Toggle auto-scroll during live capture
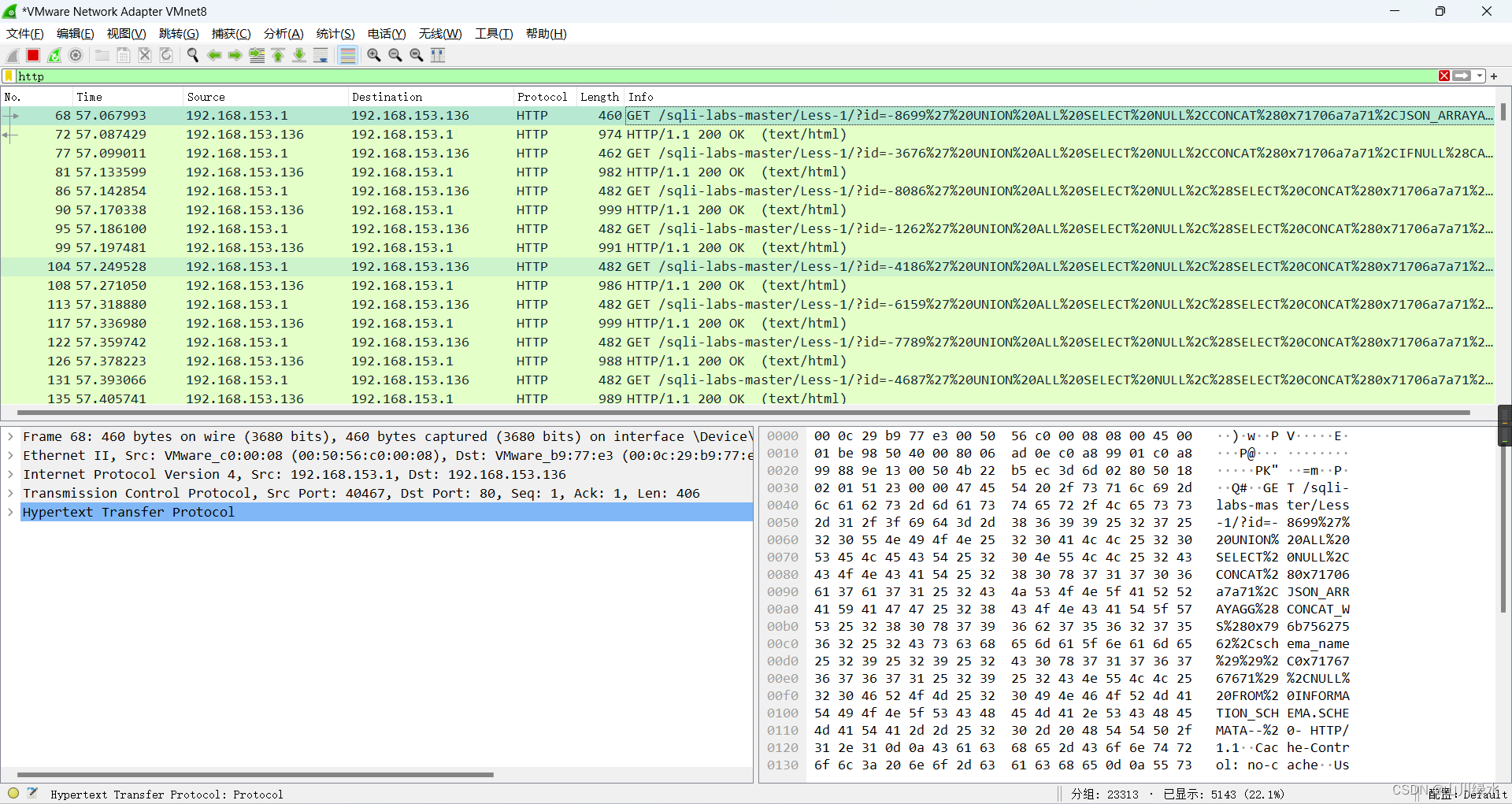Image resolution: width=1512 pixels, height=804 pixels. (321, 55)
